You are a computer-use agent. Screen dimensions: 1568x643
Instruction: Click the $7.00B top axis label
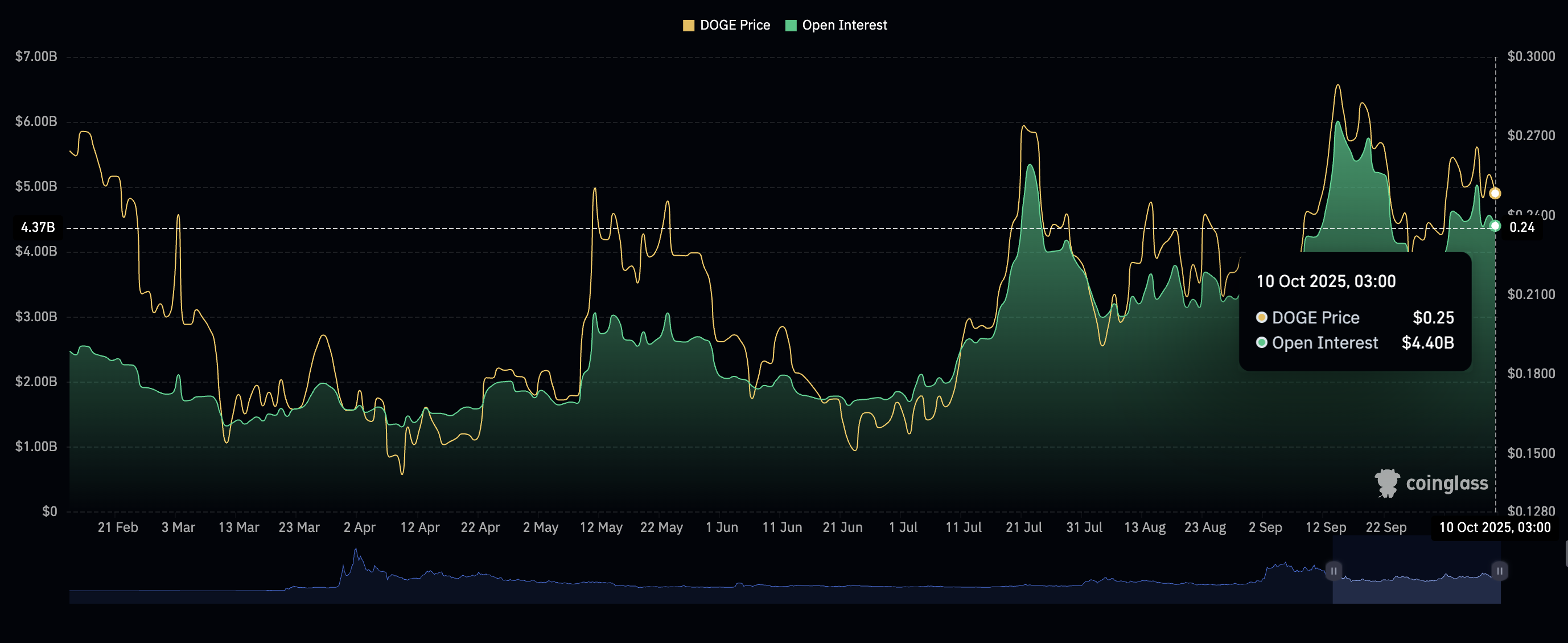click(x=36, y=56)
